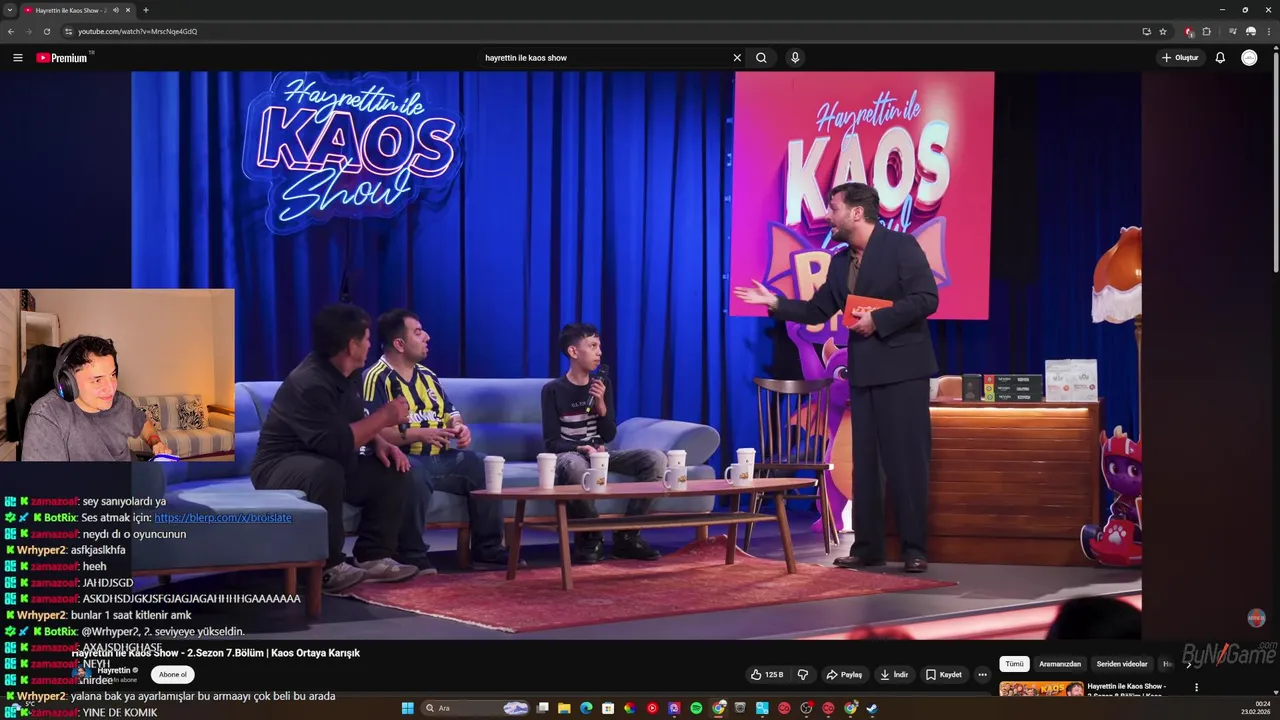Go back with the browser back arrow

click(x=11, y=31)
